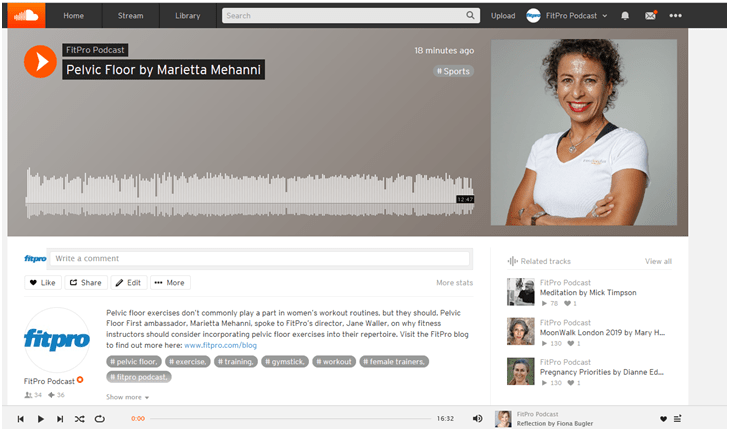Open MoonWalk London 2019 related track
Screen dimensions: 729x431
[602, 332]
